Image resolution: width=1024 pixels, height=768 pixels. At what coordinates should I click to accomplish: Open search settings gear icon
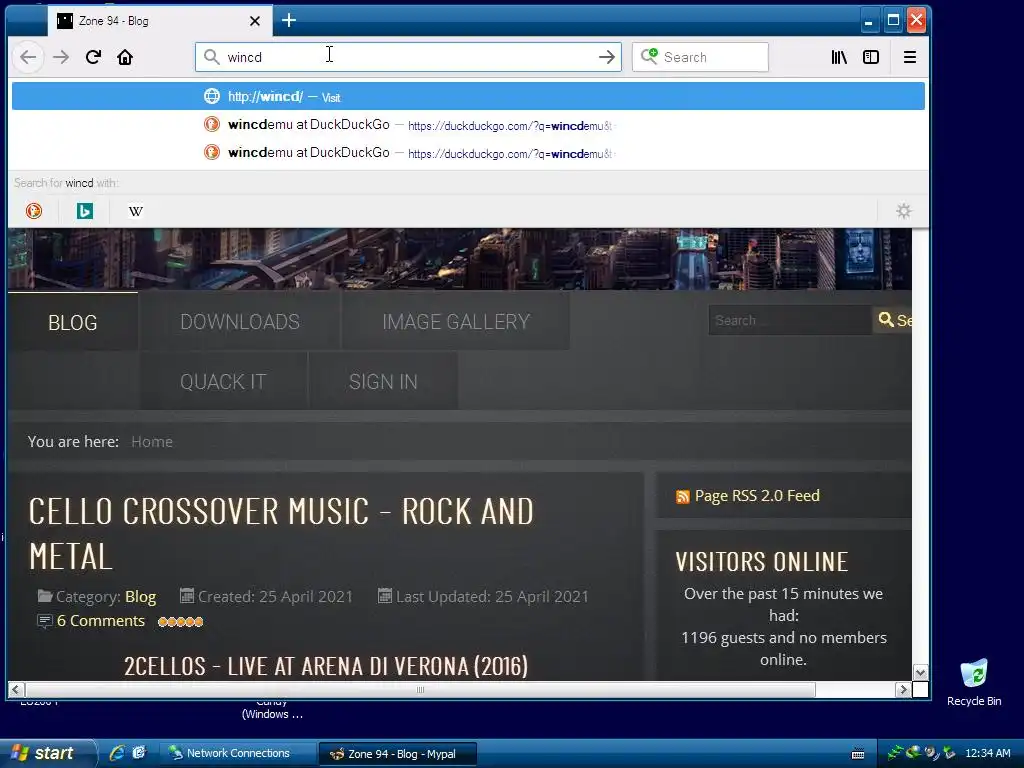point(904,211)
